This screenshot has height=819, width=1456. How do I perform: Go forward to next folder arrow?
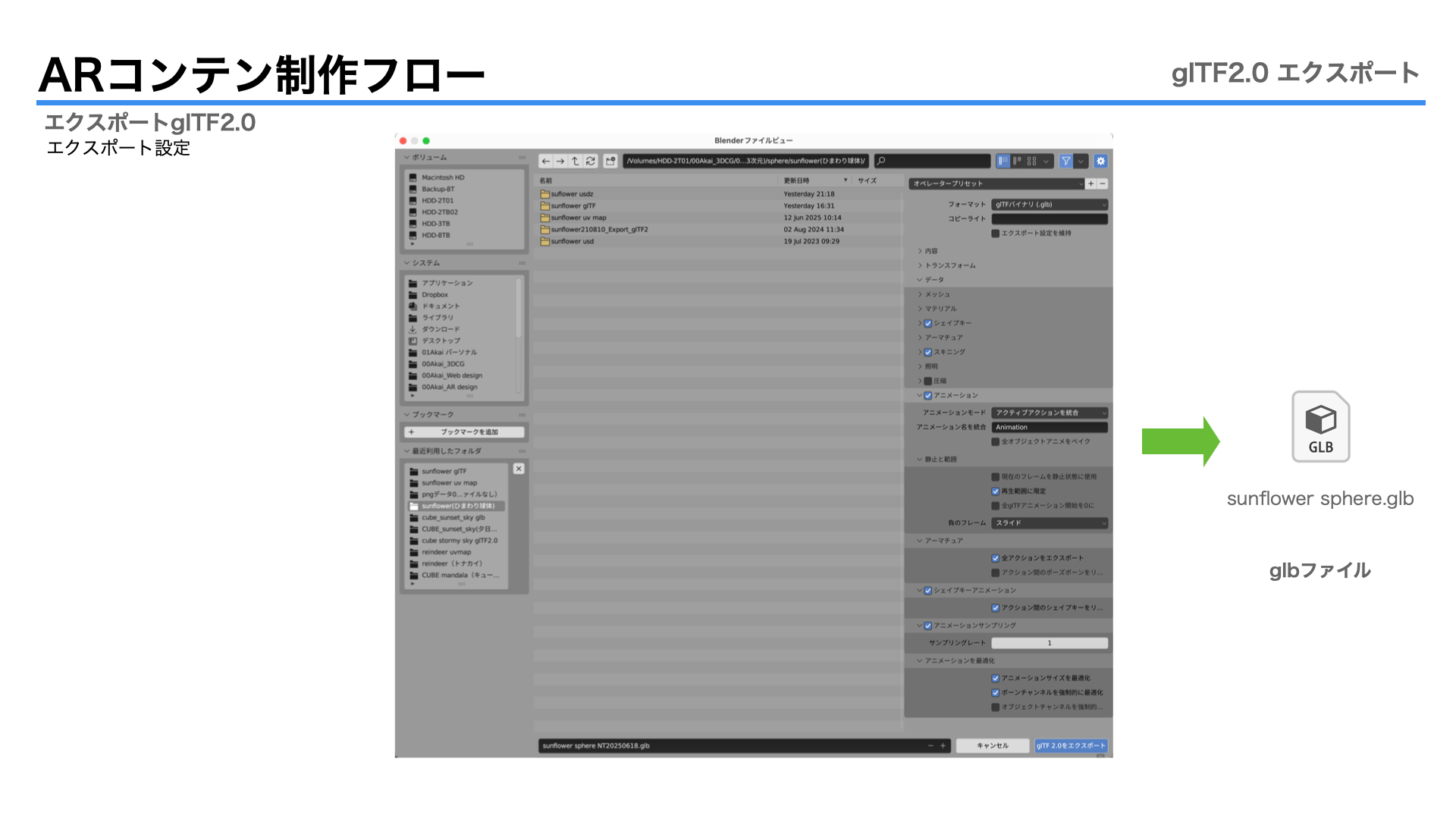coord(560,161)
